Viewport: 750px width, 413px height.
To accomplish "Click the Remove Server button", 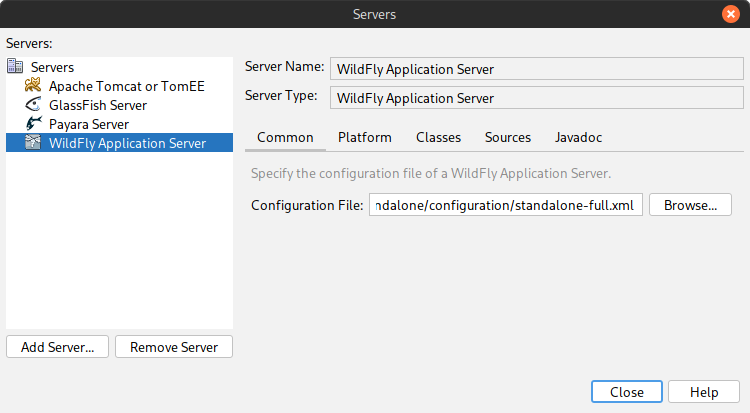I will point(174,347).
